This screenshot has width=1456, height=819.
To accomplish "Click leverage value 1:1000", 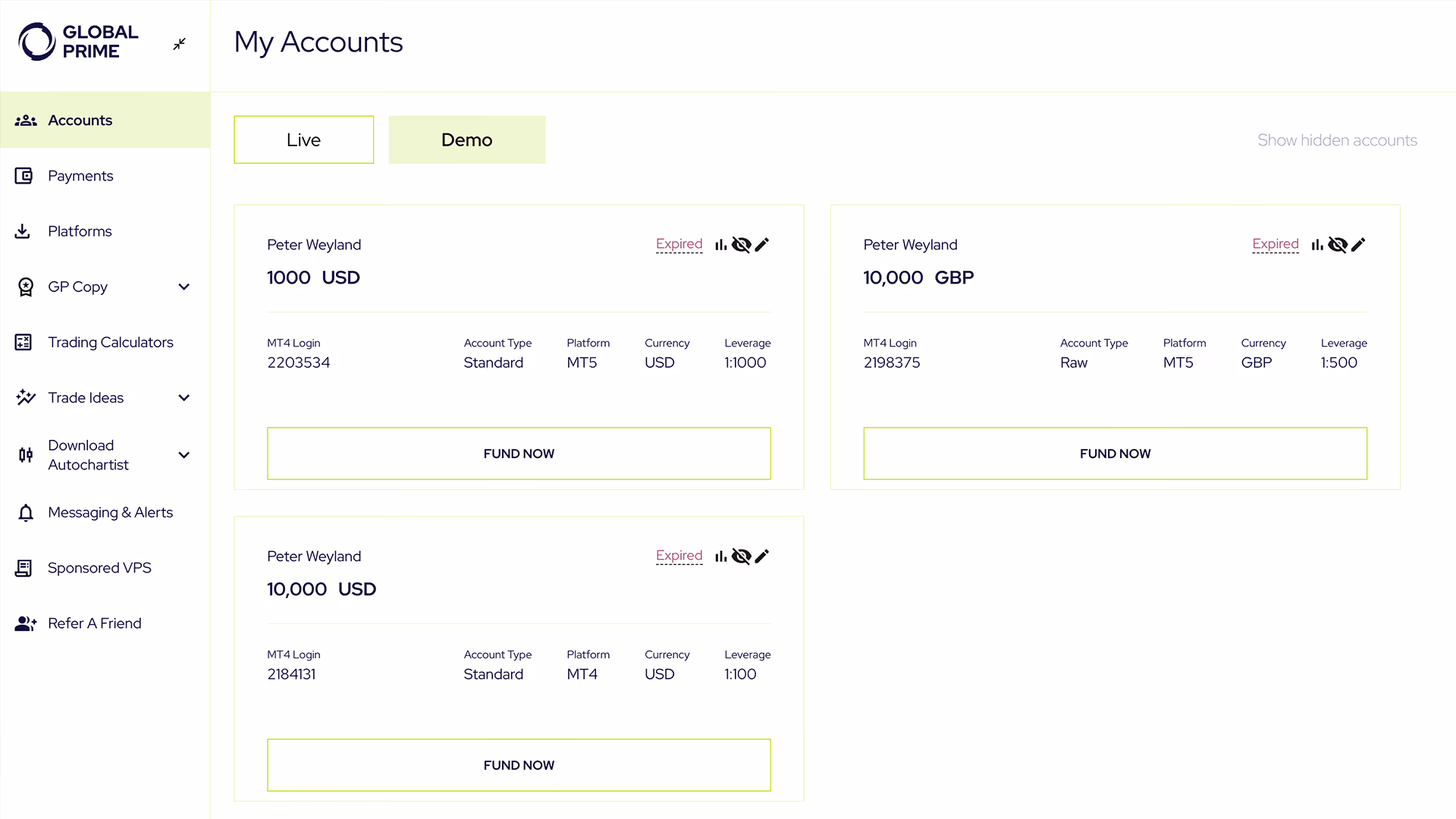I will coord(745,362).
